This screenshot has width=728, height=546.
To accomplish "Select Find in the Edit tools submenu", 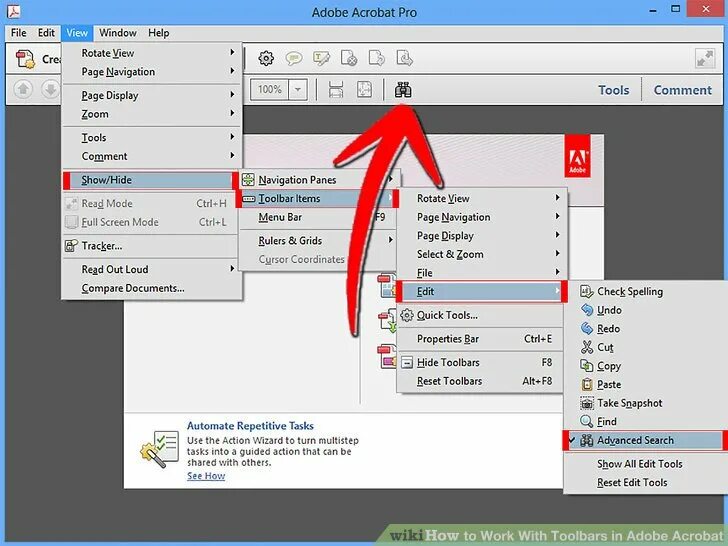I will [x=643, y=422].
